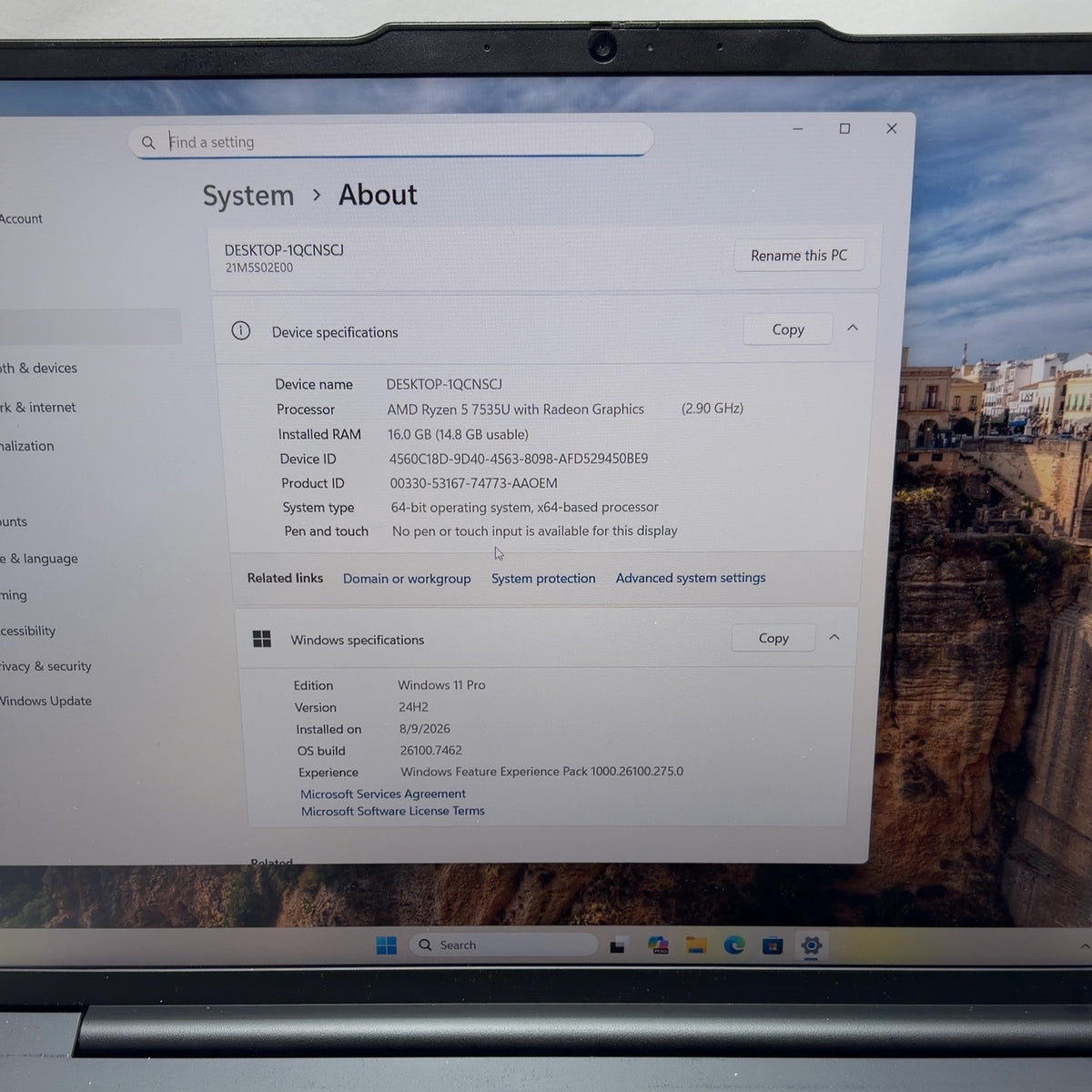Select the Processor value AMD Ryzen 5 7535U
Screen dimensions: 1092x1092
(515, 409)
